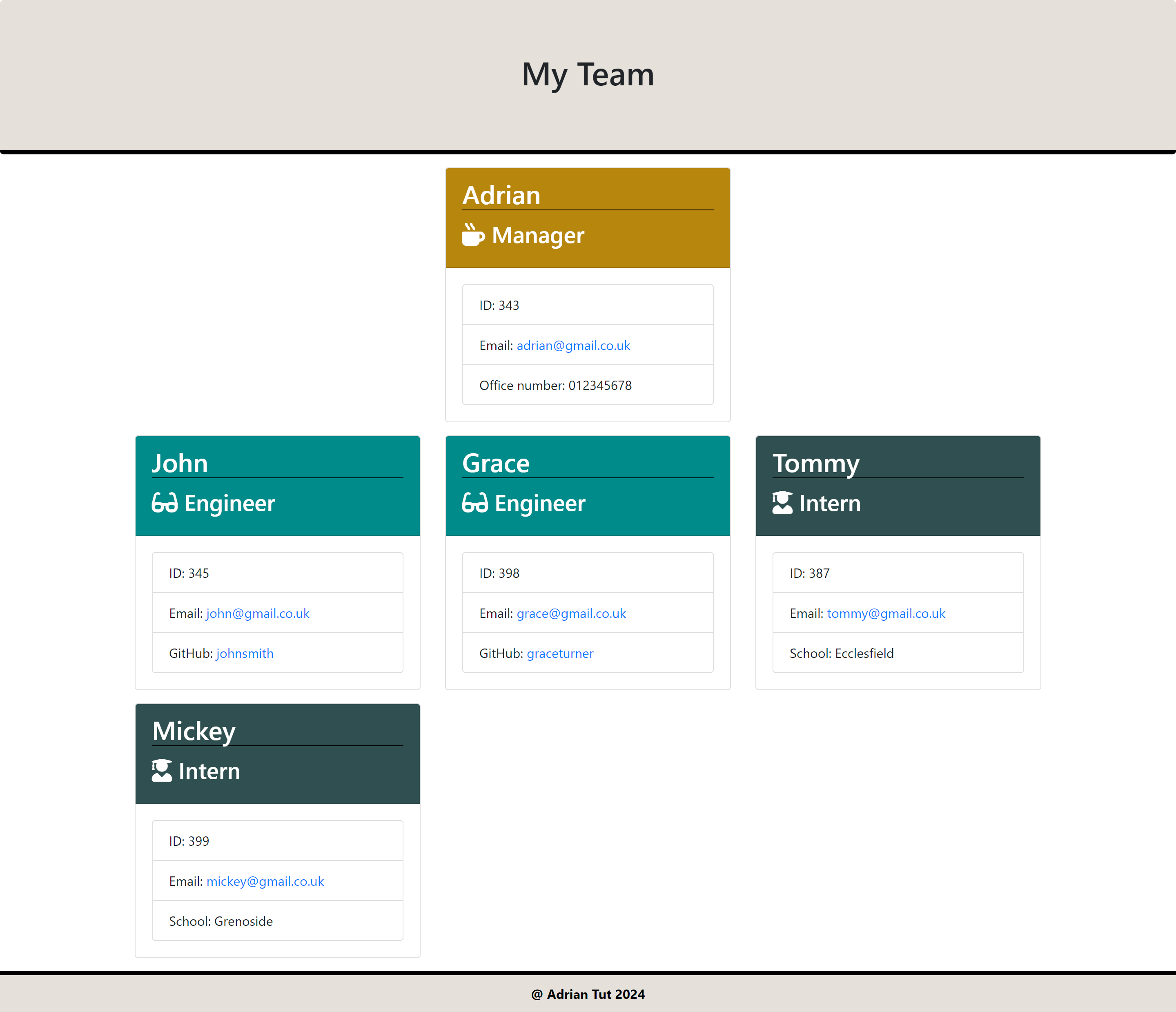Open the grace@gmail.co.uk email link

571,613
